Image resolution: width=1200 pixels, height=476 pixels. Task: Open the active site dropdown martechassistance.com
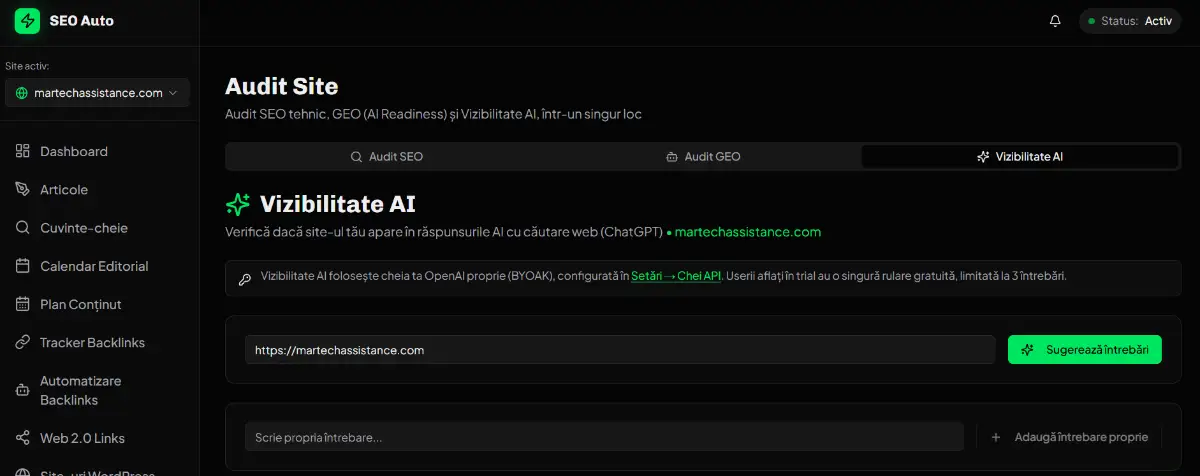97,93
